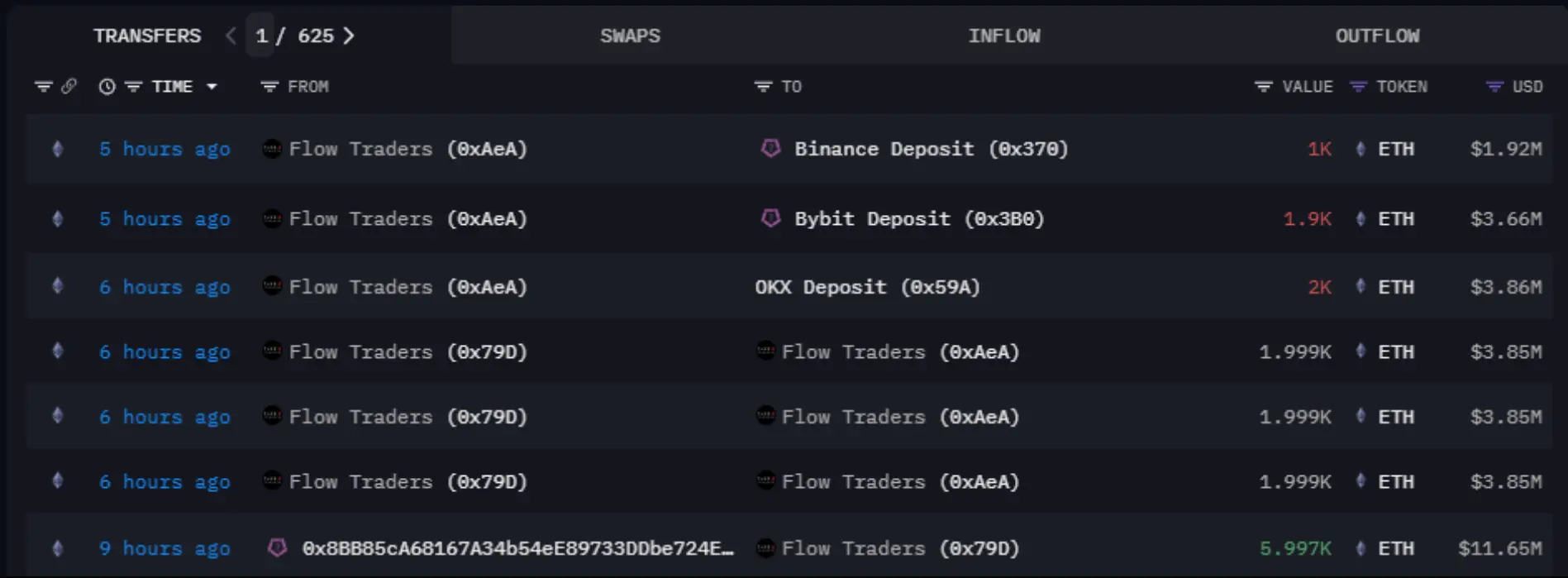Go to the next page of transfers
This screenshot has width=1568, height=578.
pyautogui.click(x=350, y=36)
